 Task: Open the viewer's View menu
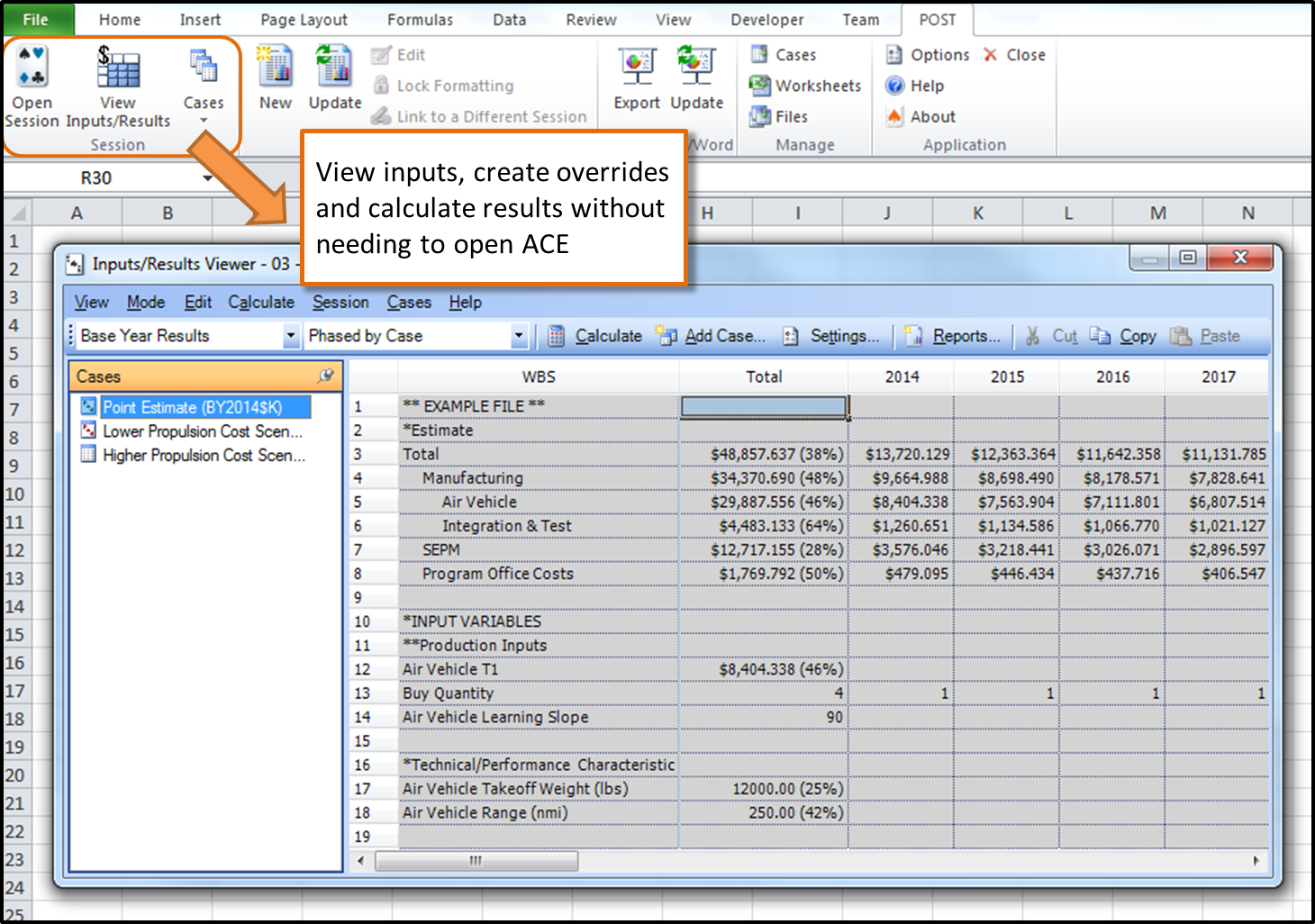coord(92,303)
